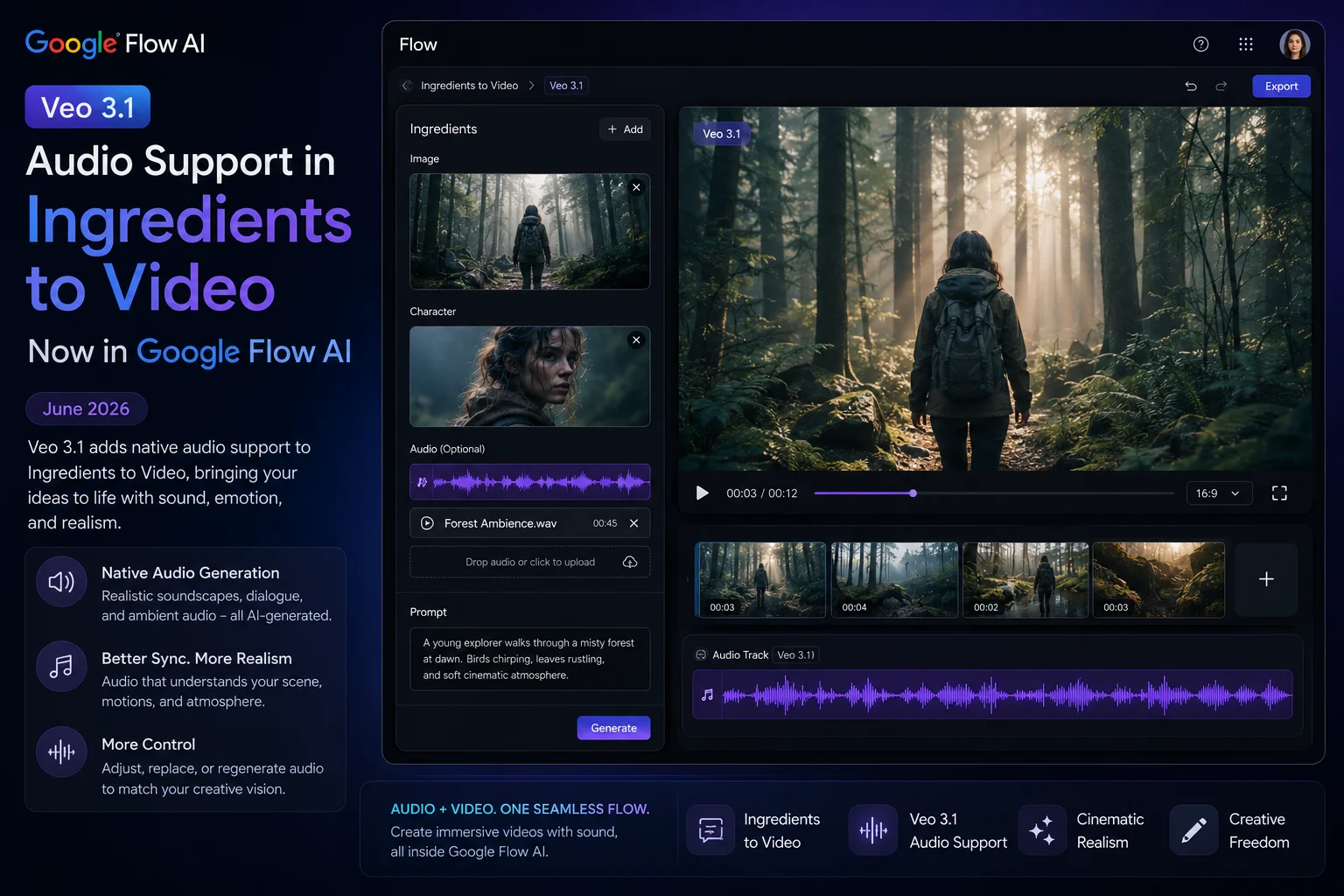Enter fullscreen video mode
Screen dimensions: 1344x896
[1279, 493]
